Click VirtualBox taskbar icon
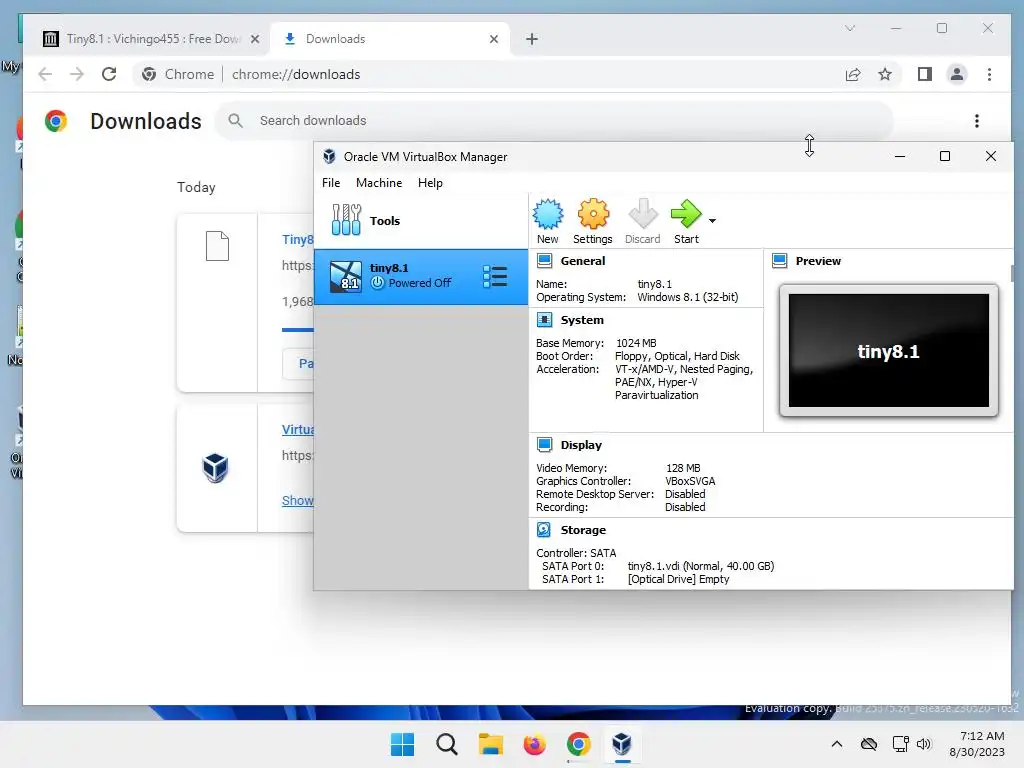 click(x=622, y=744)
